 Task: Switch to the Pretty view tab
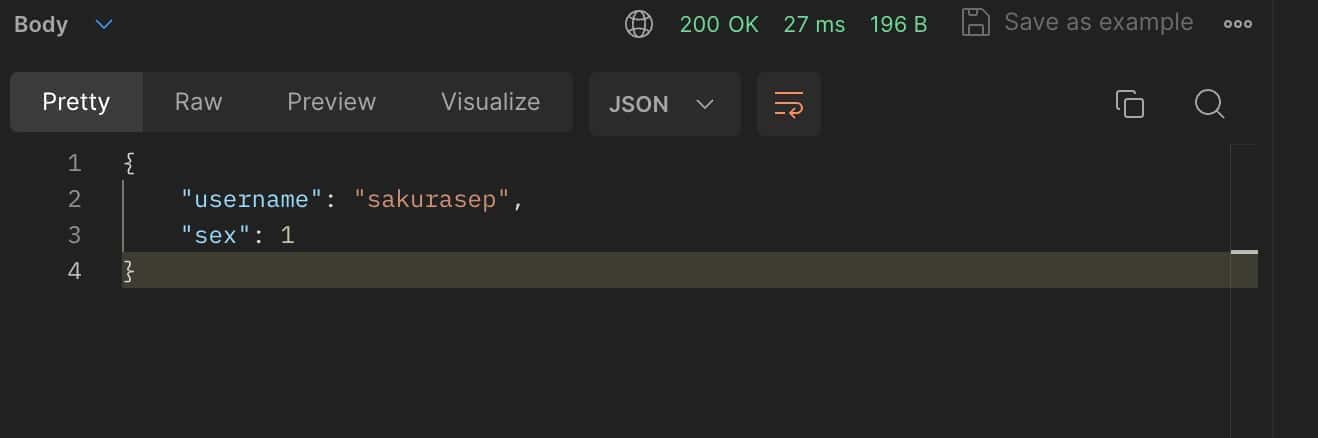point(76,102)
